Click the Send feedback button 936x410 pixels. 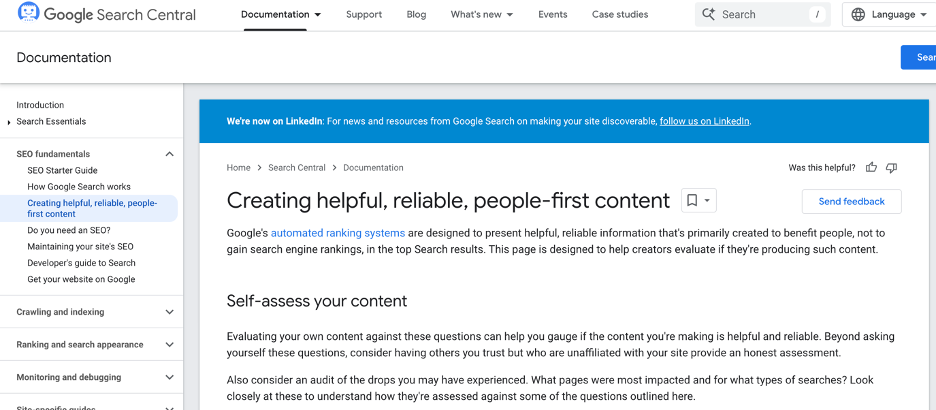(851, 201)
